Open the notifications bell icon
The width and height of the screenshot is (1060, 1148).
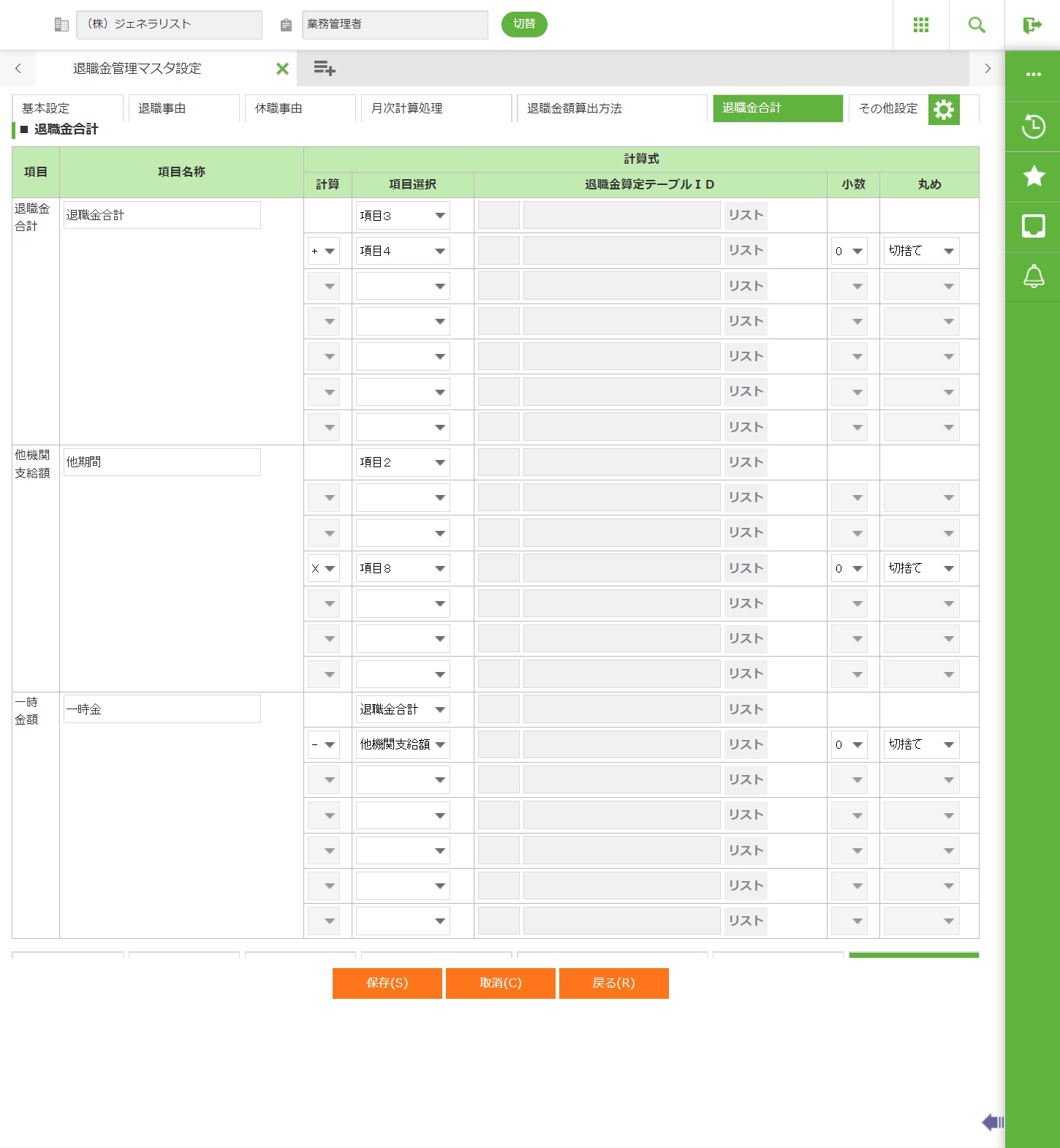click(1033, 276)
